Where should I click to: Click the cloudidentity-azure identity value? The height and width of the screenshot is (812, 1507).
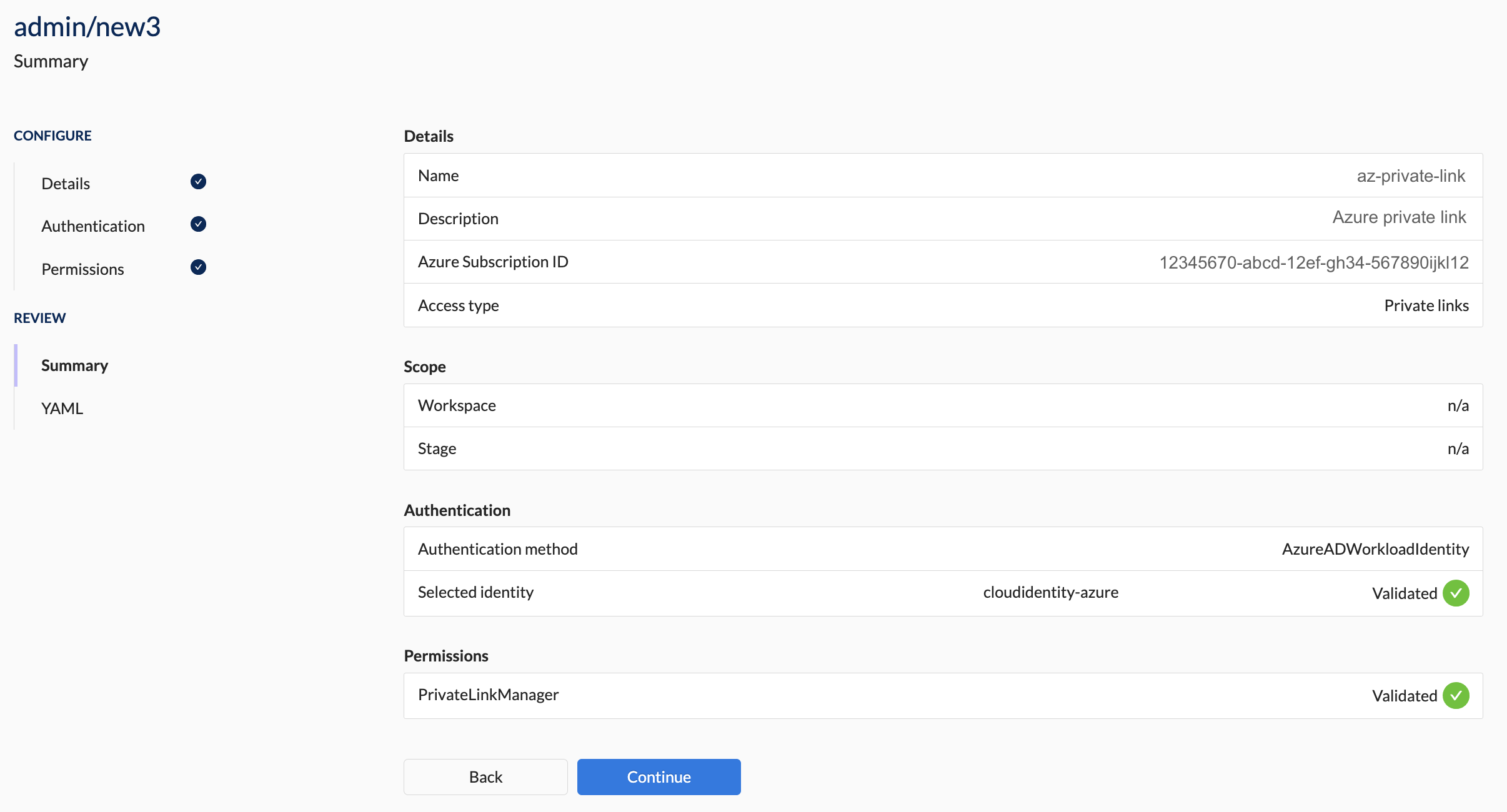pos(1051,592)
